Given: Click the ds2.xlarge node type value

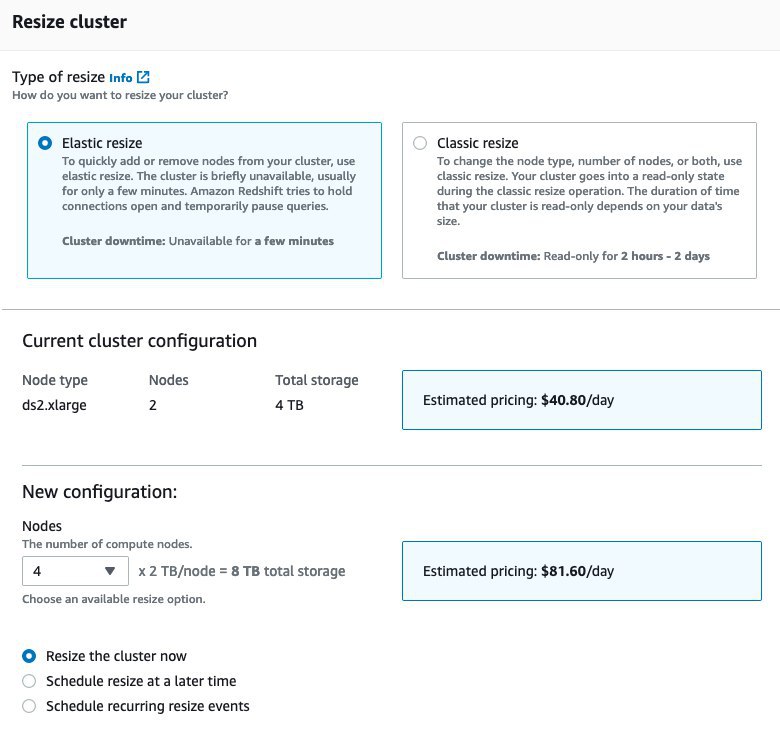Looking at the screenshot, I should [54, 406].
